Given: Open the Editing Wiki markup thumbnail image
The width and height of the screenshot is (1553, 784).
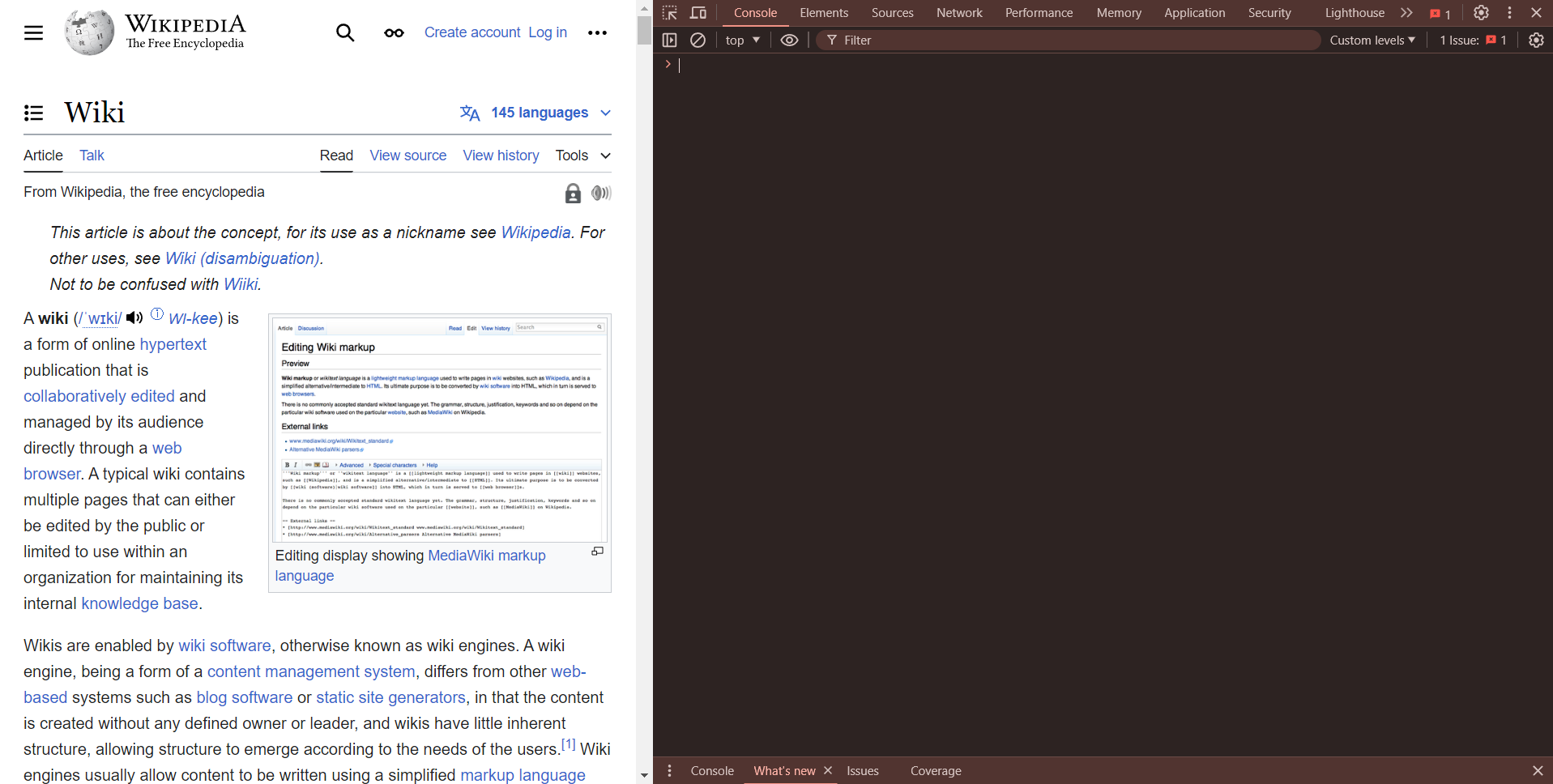Looking at the screenshot, I should pos(440,428).
